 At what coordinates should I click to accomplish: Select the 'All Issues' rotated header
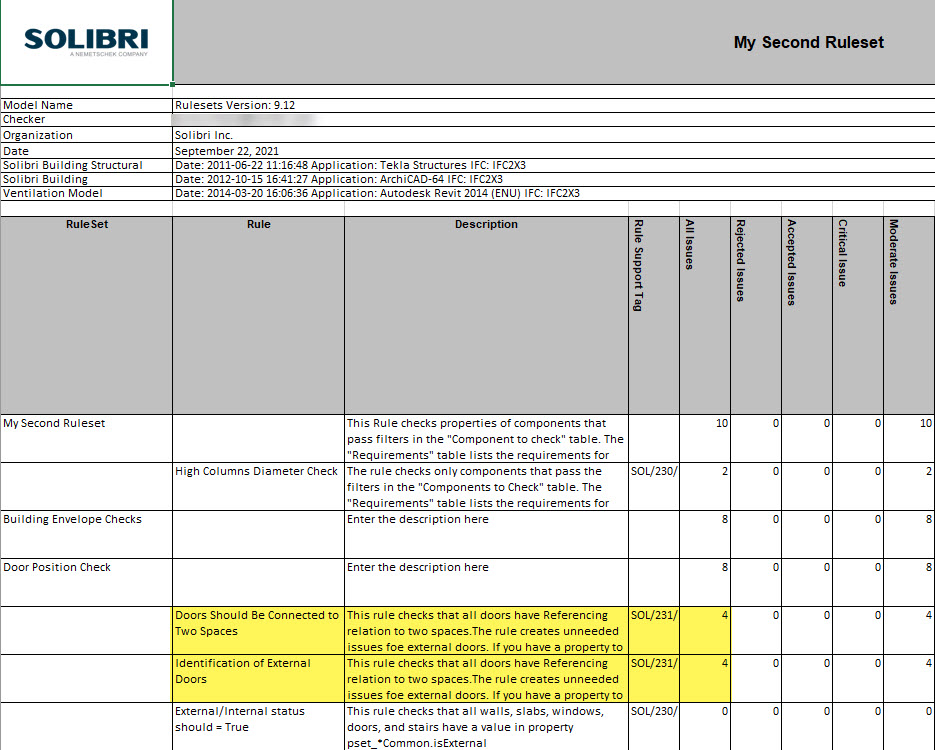coord(705,315)
